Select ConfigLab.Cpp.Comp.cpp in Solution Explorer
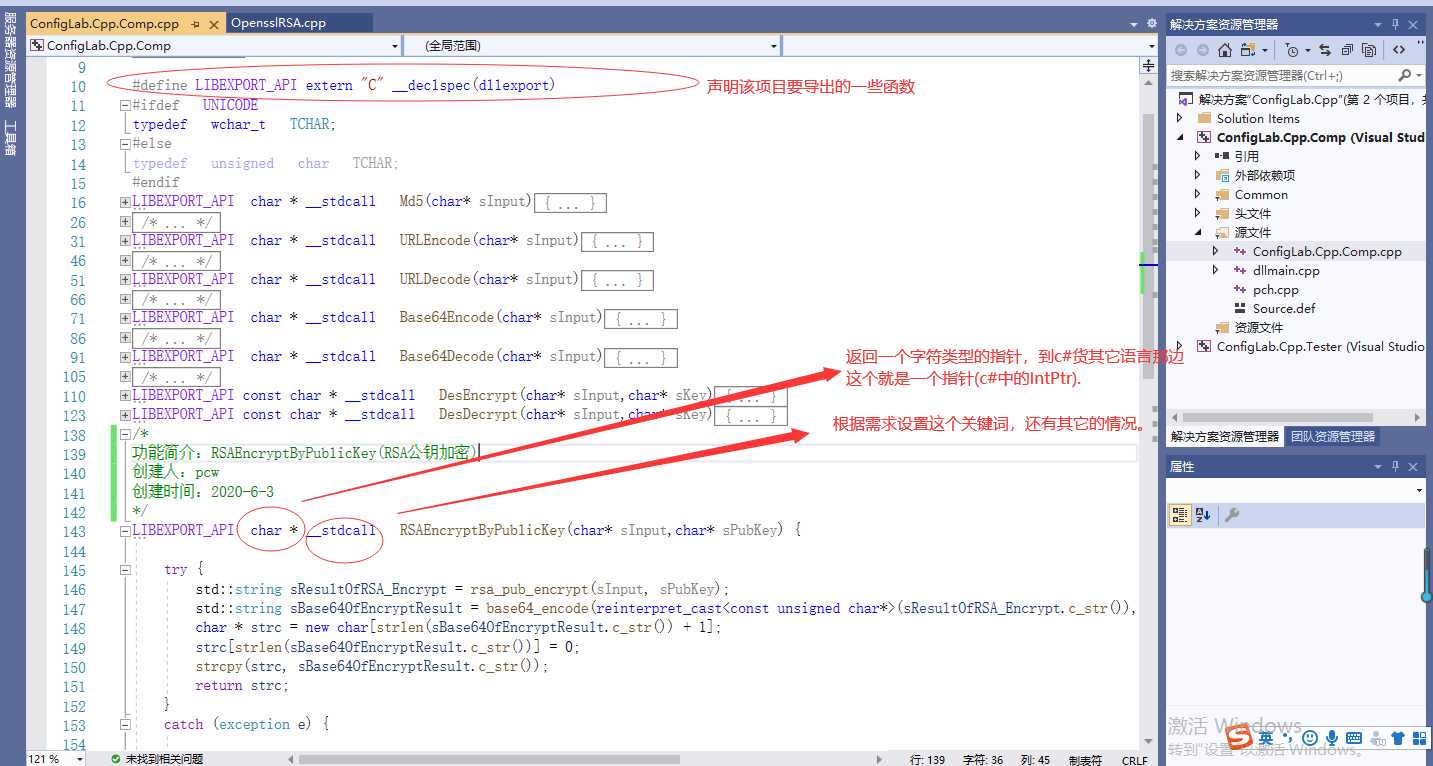The width and height of the screenshot is (1433, 766). pyautogui.click(x=1327, y=252)
